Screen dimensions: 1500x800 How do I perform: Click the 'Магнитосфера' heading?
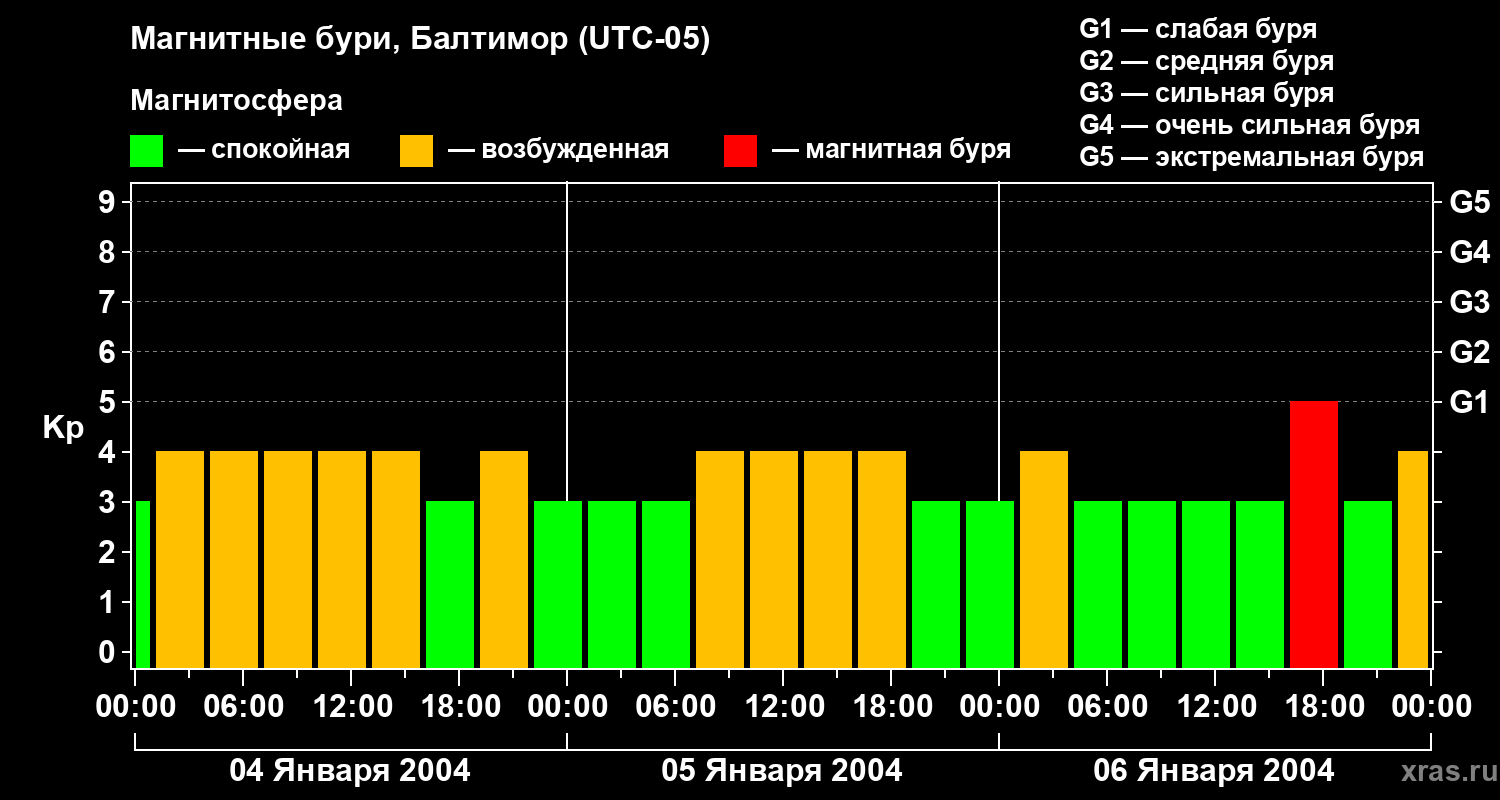pyautogui.click(x=236, y=101)
